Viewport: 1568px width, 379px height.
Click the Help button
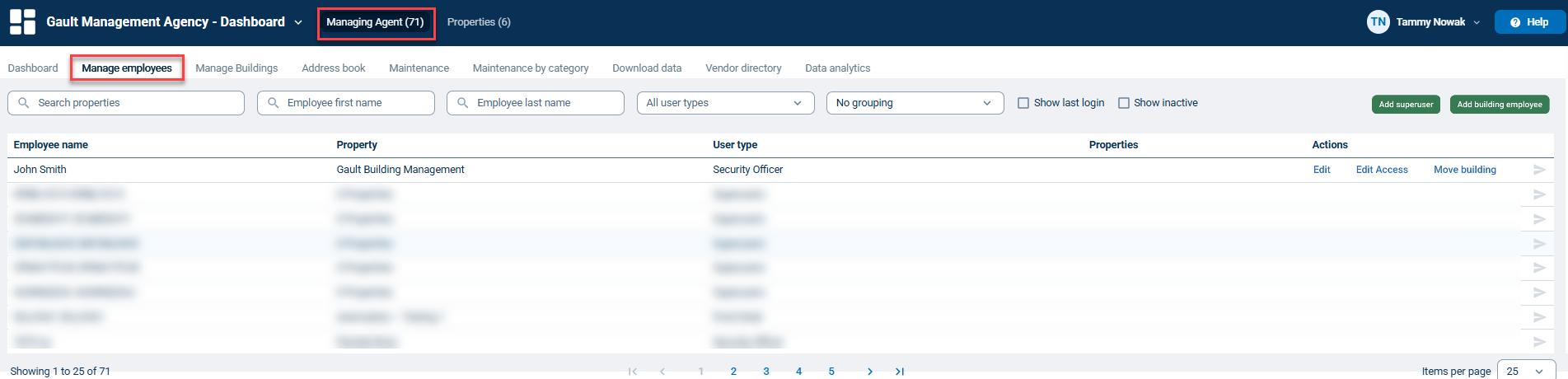(1529, 22)
